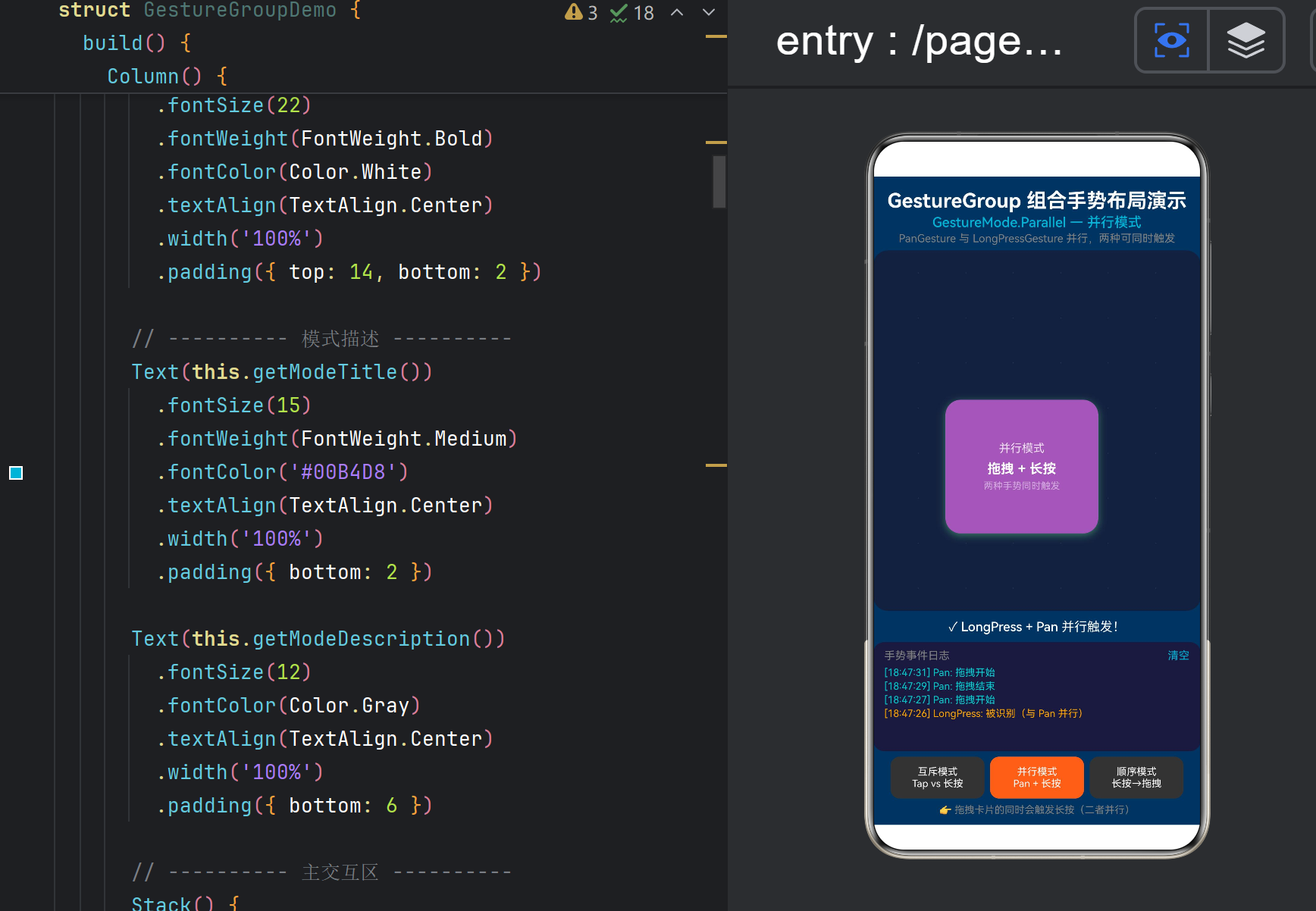Click the comment line containing 模式描述
The height and width of the screenshot is (911, 1316).
pos(322,339)
